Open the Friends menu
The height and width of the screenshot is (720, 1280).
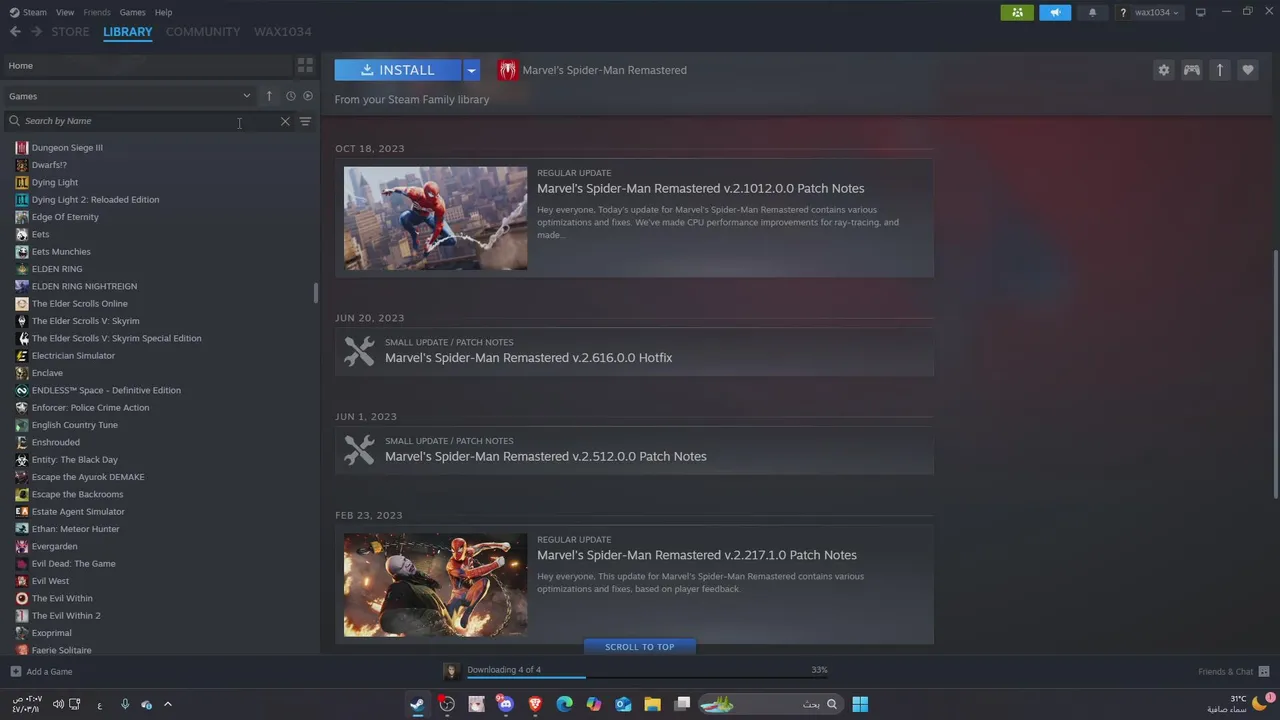(x=97, y=12)
